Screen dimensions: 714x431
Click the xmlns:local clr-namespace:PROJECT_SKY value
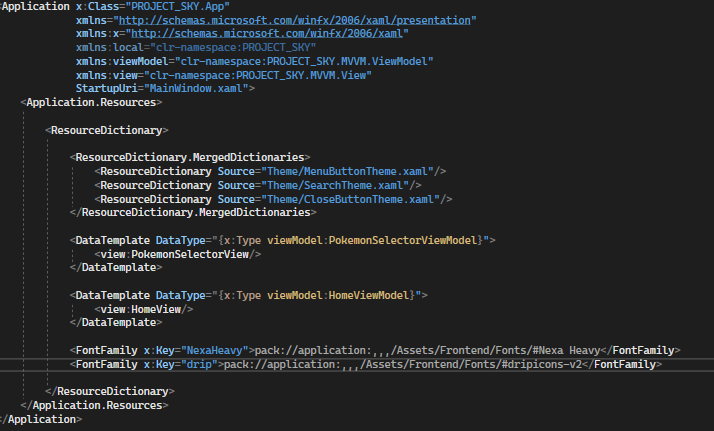[x=233, y=47]
